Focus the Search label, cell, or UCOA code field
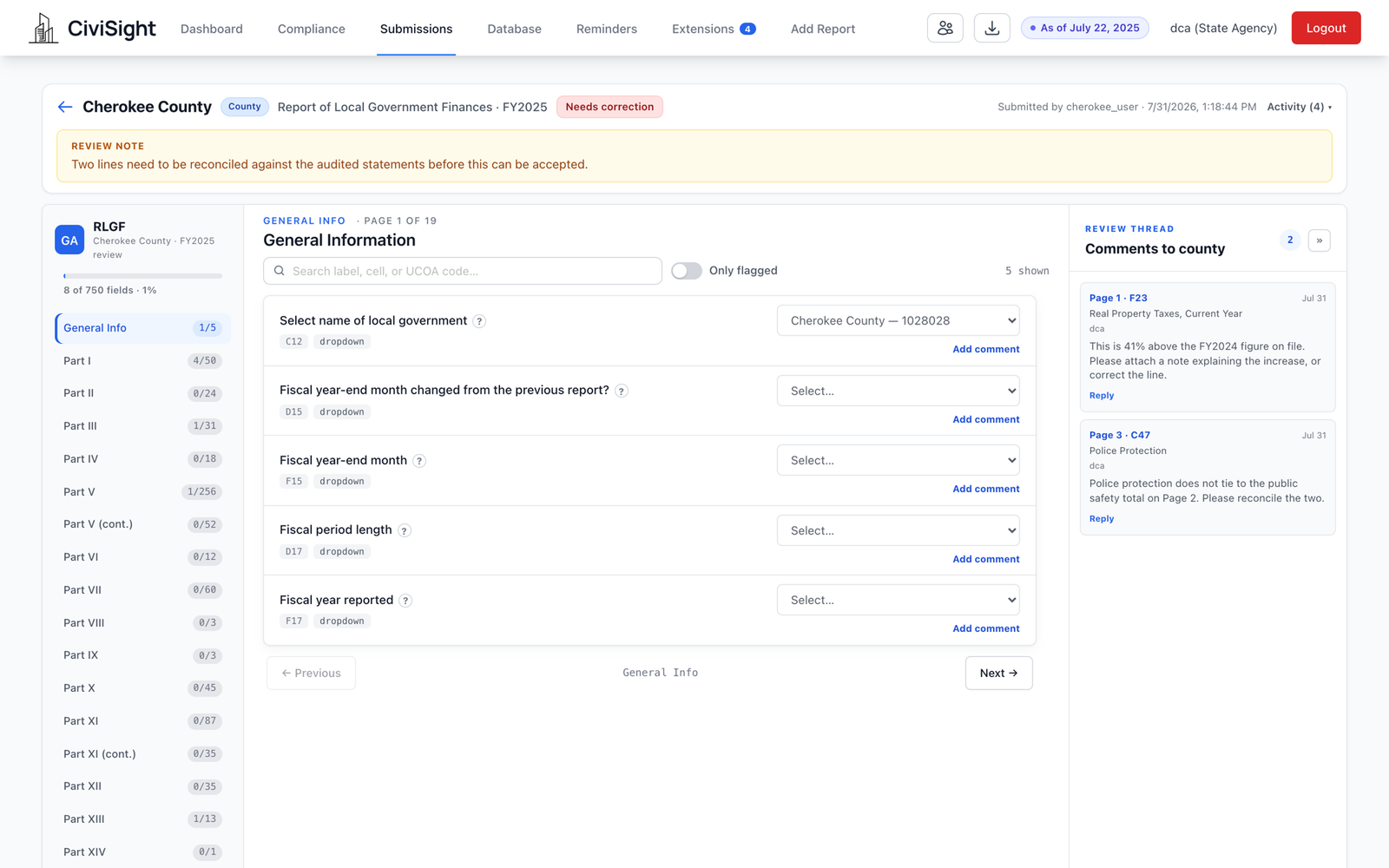Screen dimensions: 1389x868 [x=463, y=271]
